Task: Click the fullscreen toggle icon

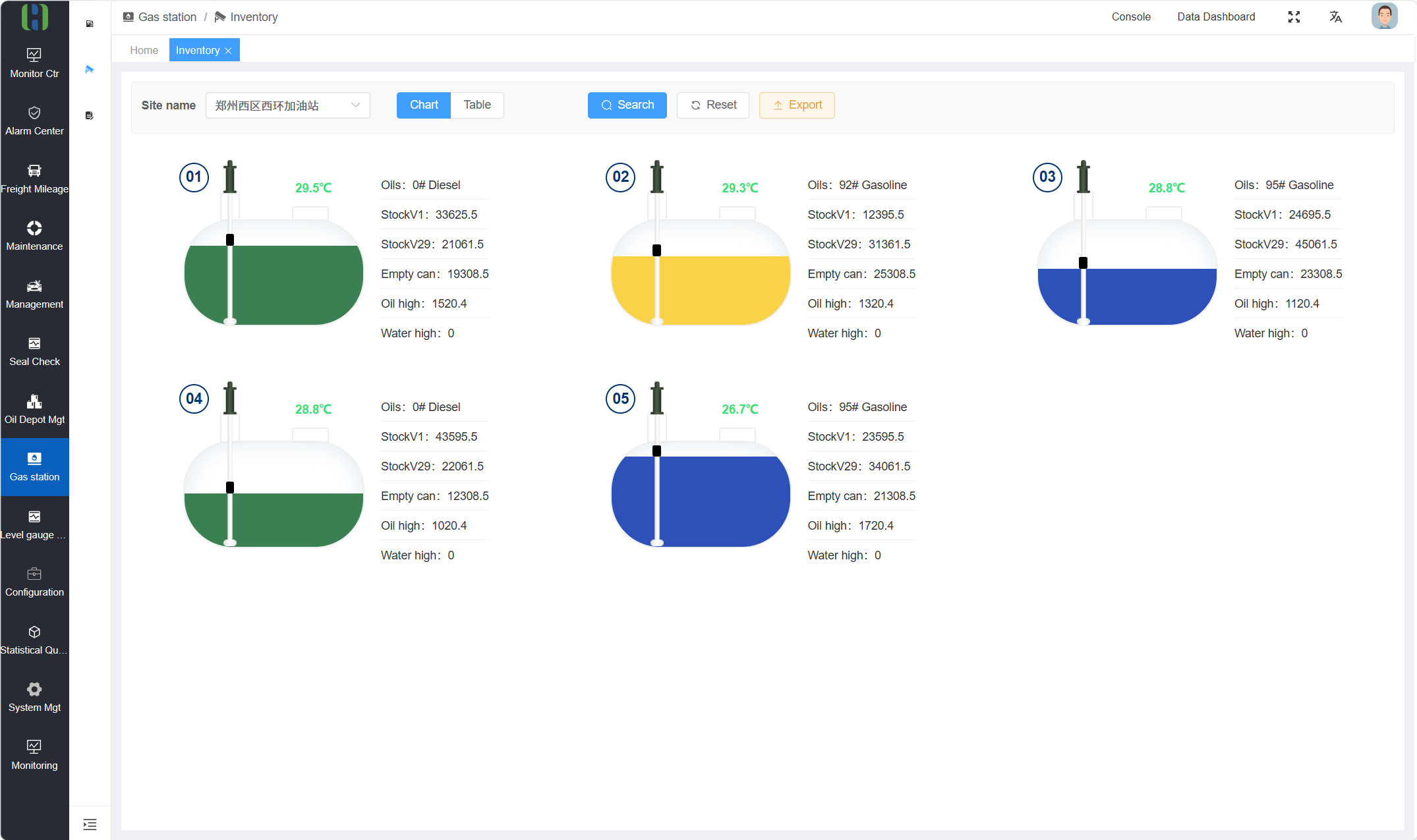Action: (x=1294, y=17)
